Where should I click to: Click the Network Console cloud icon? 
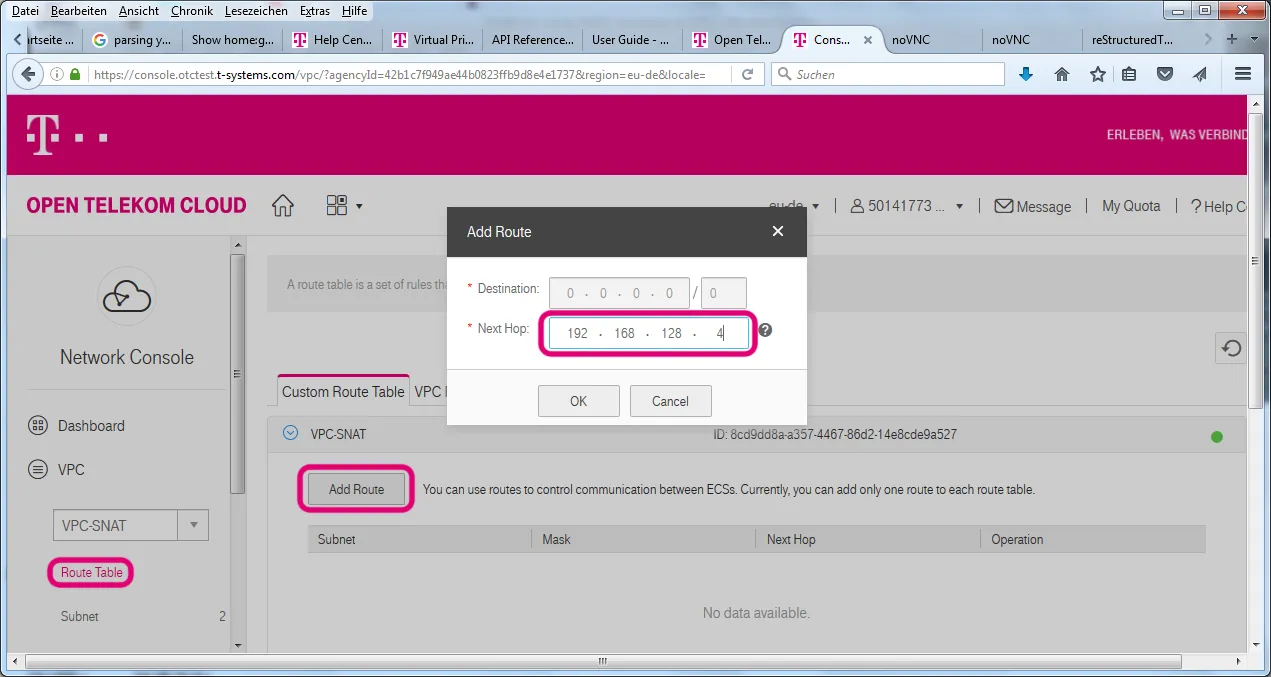coord(126,297)
